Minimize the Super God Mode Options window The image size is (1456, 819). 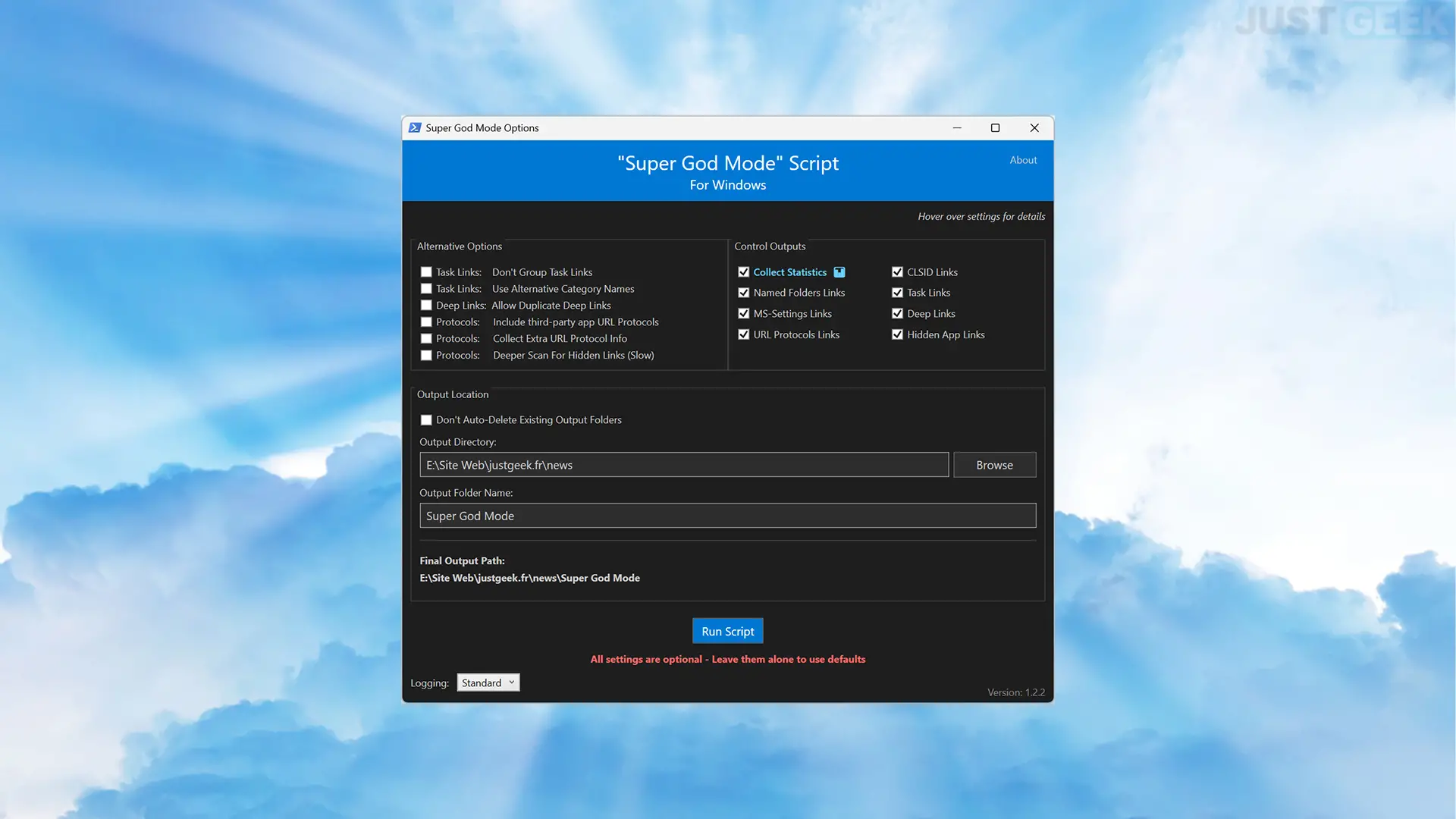pos(957,127)
